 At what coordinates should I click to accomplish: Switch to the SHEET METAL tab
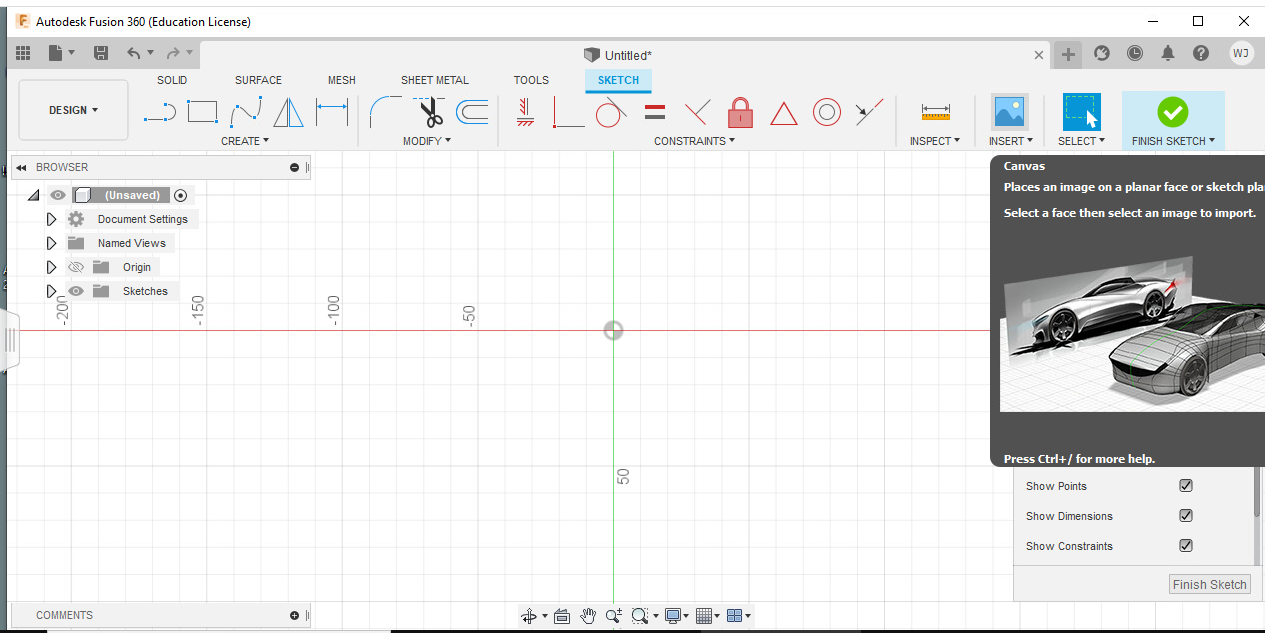coord(435,80)
